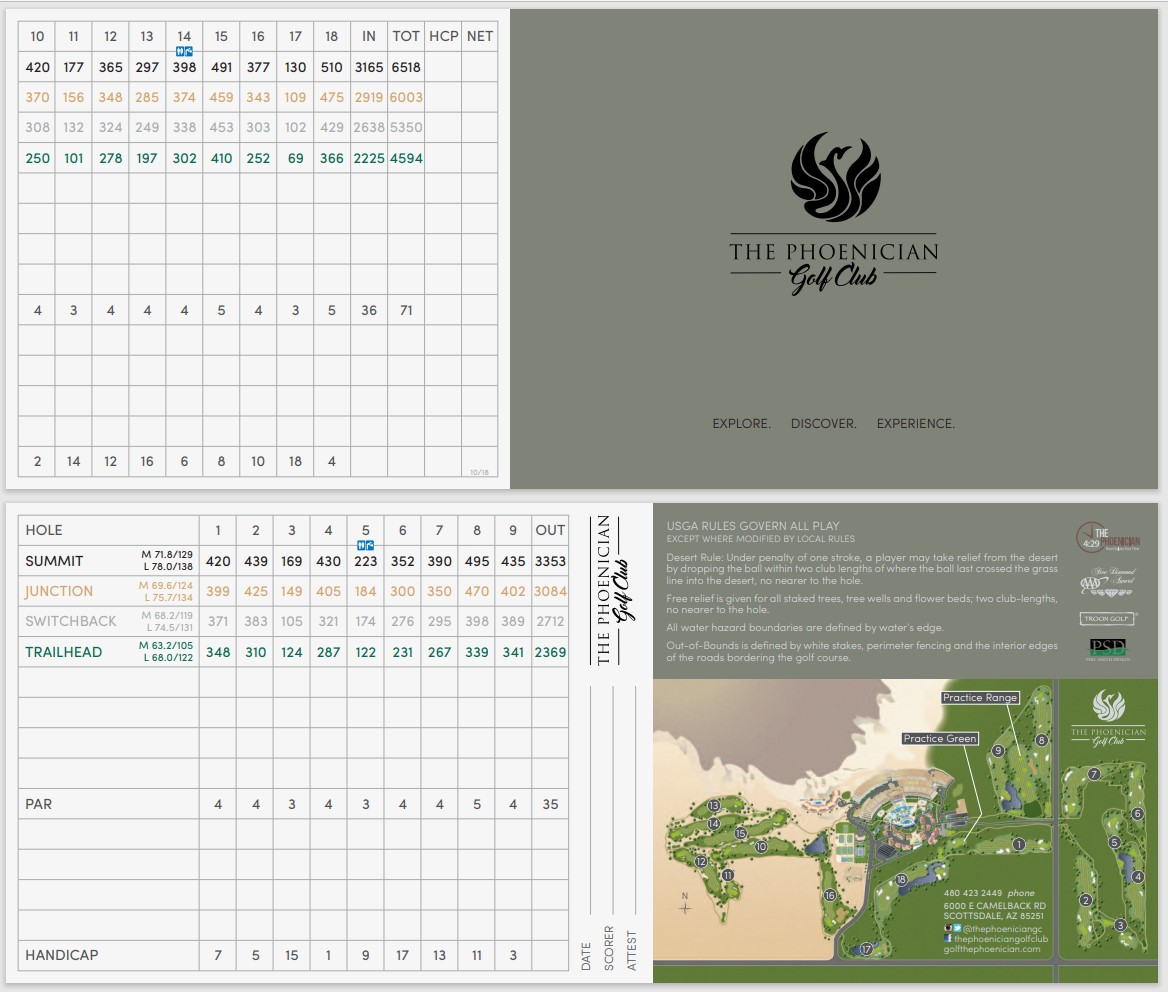Click USGA RULES GOVERN ALL PLAY heading
The image size is (1168, 992).
pyautogui.click(x=752, y=526)
